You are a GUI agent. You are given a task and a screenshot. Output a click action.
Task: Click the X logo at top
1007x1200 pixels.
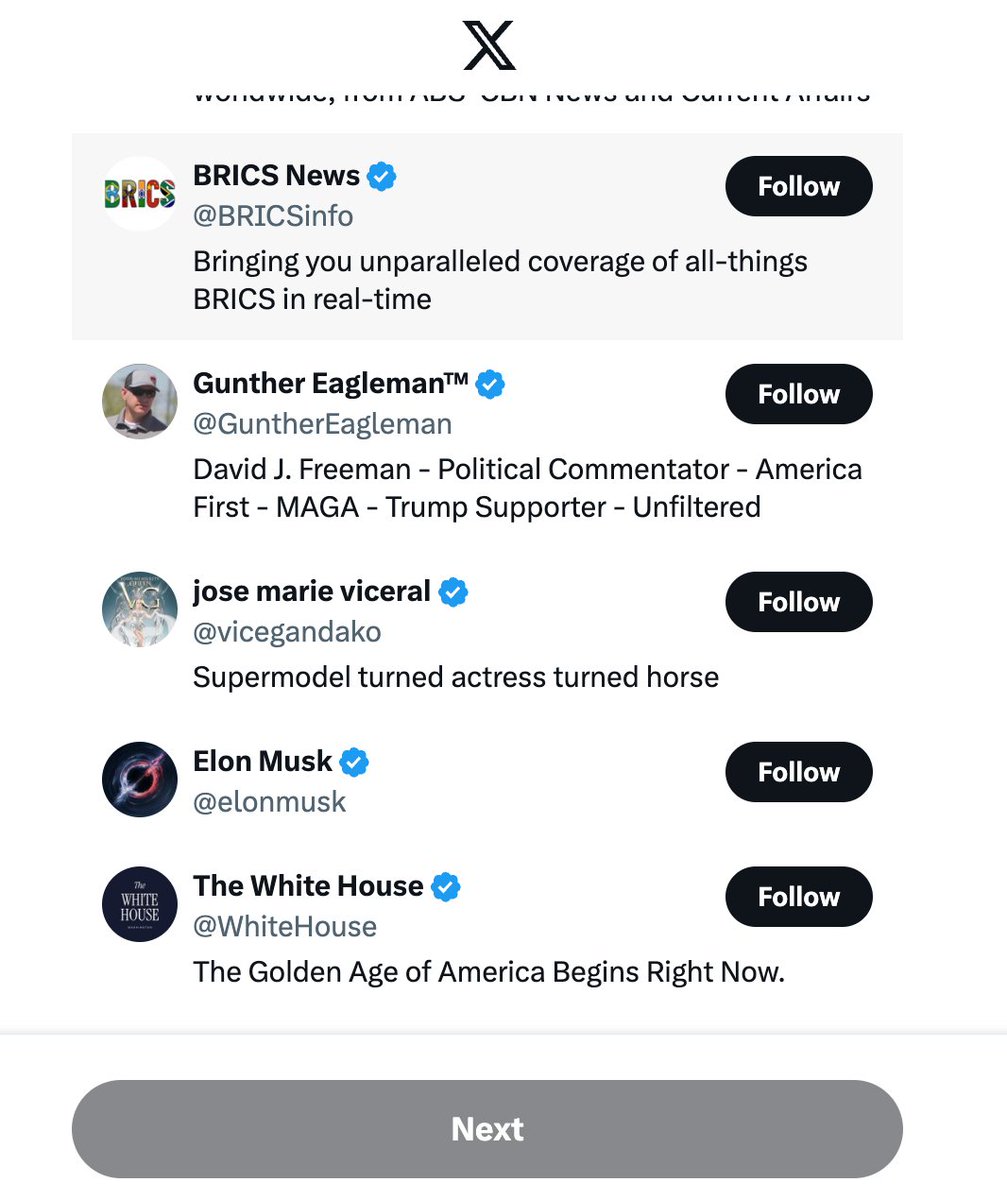click(489, 46)
